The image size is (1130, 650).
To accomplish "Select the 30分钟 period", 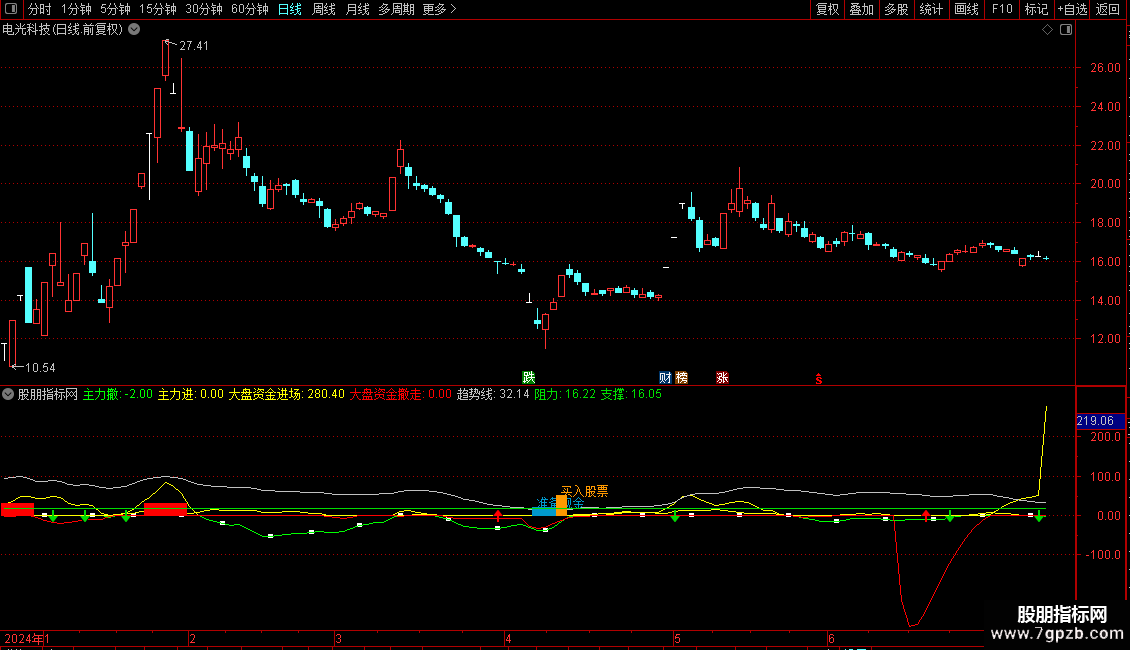I will pos(204,9).
